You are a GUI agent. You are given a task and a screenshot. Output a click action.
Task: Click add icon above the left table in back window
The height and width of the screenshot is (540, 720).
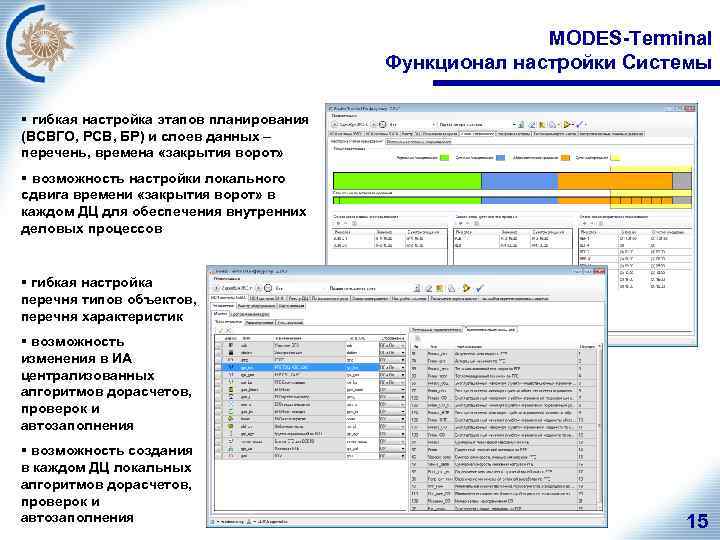tap(338, 223)
